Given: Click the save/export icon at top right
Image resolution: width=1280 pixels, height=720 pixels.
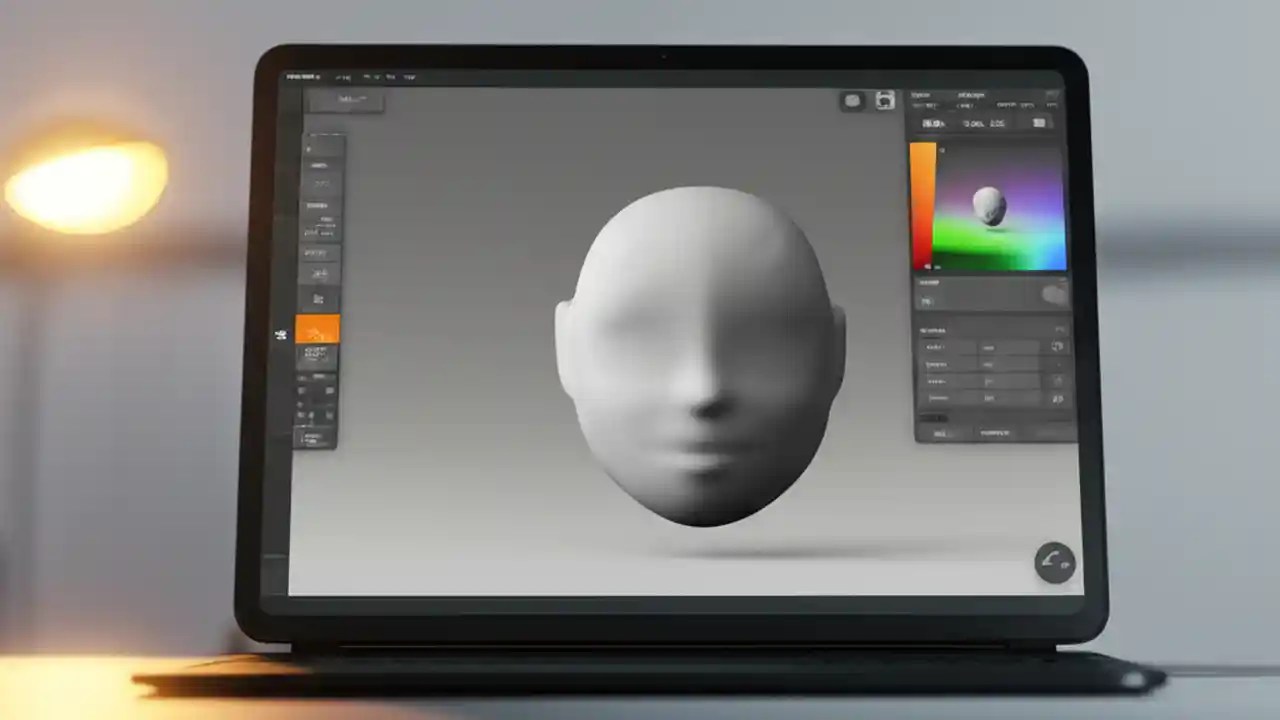Looking at the screenshot, I should click(x=884, y=100).
